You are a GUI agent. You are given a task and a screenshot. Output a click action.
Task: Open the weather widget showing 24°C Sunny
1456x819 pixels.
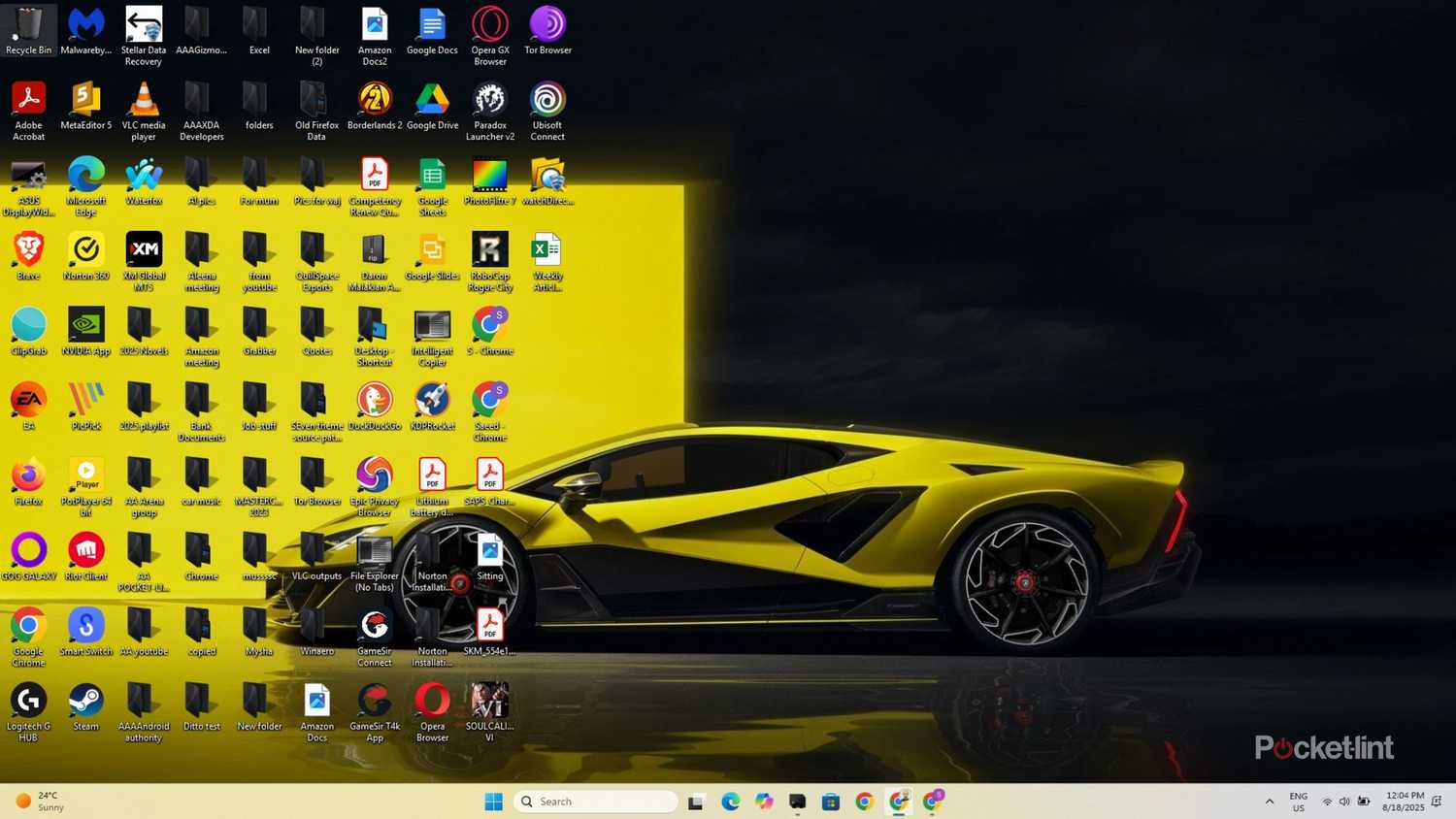[x=41, y=802]
